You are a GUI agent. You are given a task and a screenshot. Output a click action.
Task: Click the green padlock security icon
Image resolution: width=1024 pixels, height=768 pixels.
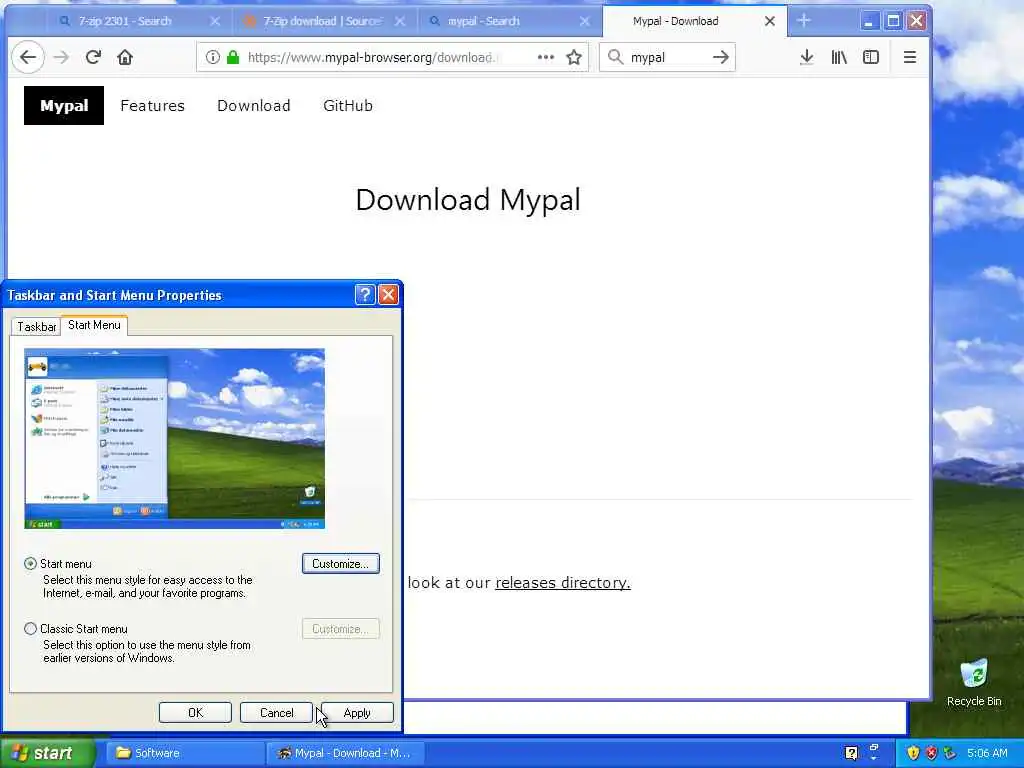tap(232, 57)
